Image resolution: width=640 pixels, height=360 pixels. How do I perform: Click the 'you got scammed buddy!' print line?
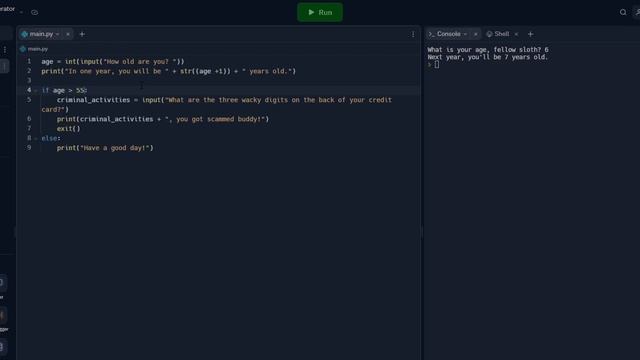click(163, 119)
